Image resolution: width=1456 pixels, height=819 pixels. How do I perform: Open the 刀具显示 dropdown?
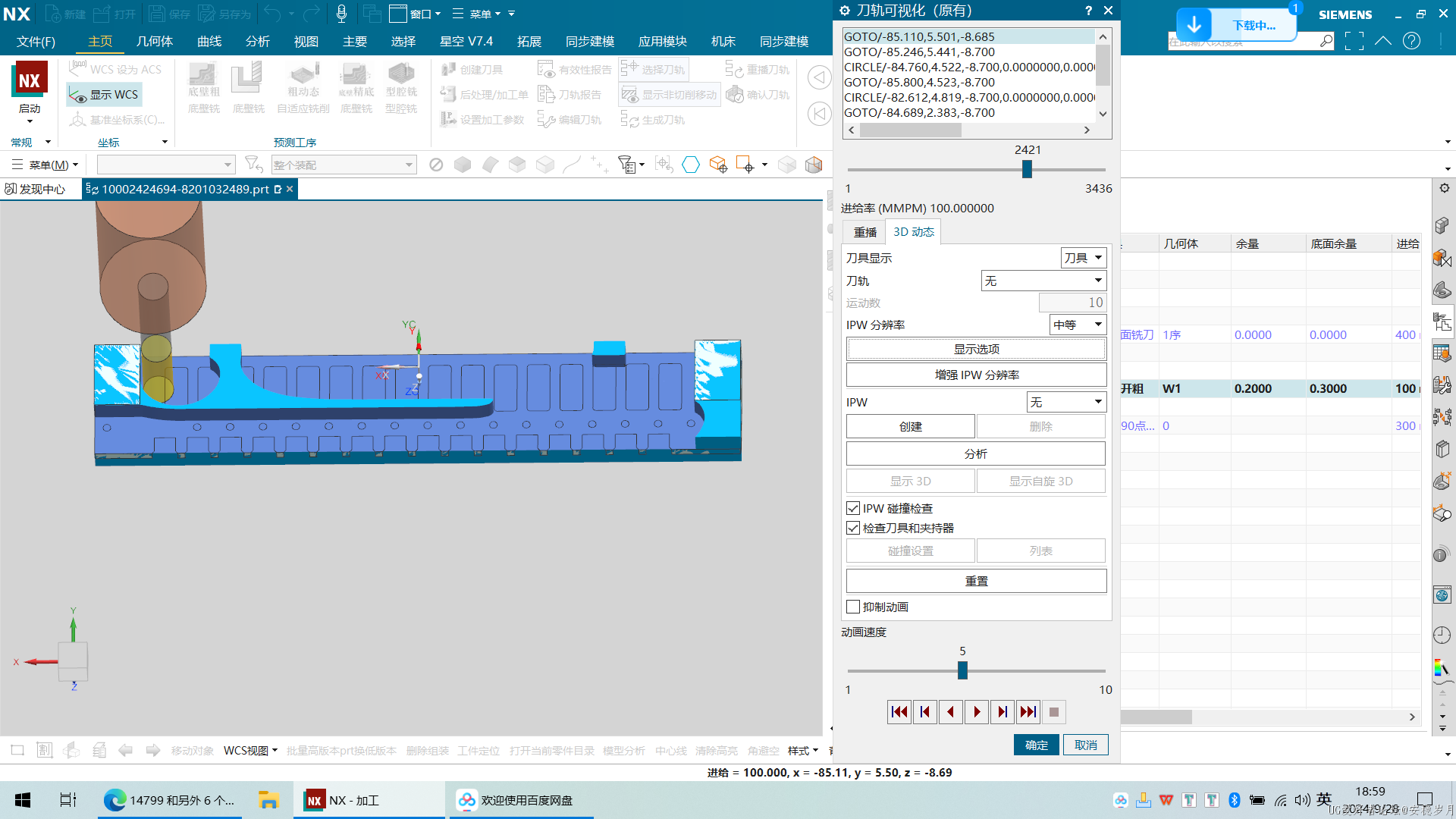(x=1083, y=258)
